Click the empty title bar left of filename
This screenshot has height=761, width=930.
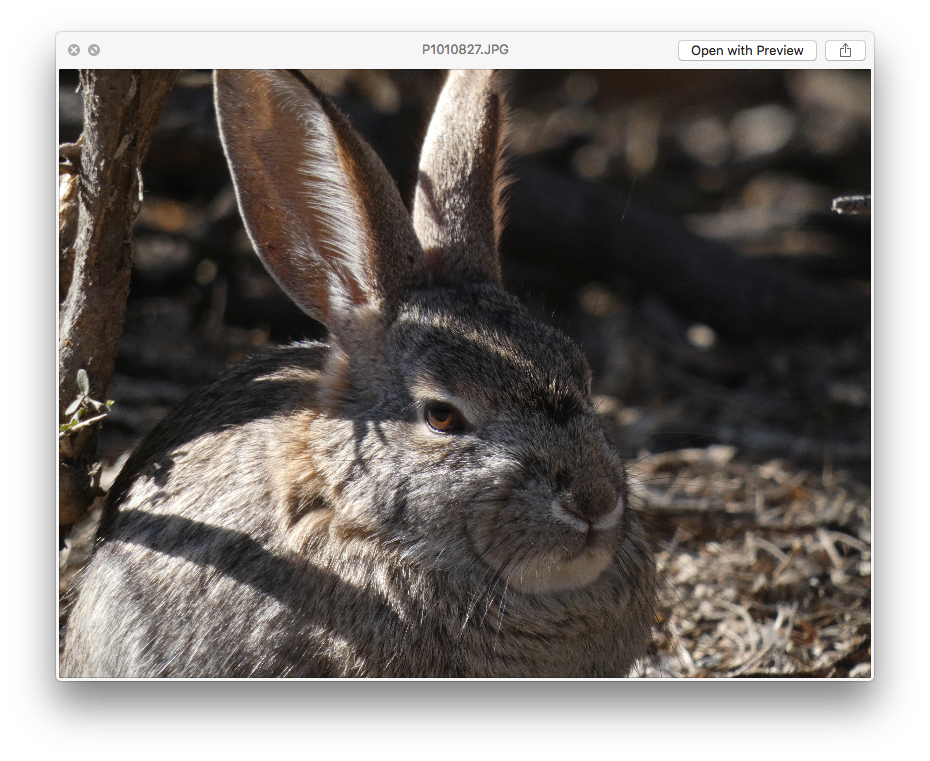(250, 50)
